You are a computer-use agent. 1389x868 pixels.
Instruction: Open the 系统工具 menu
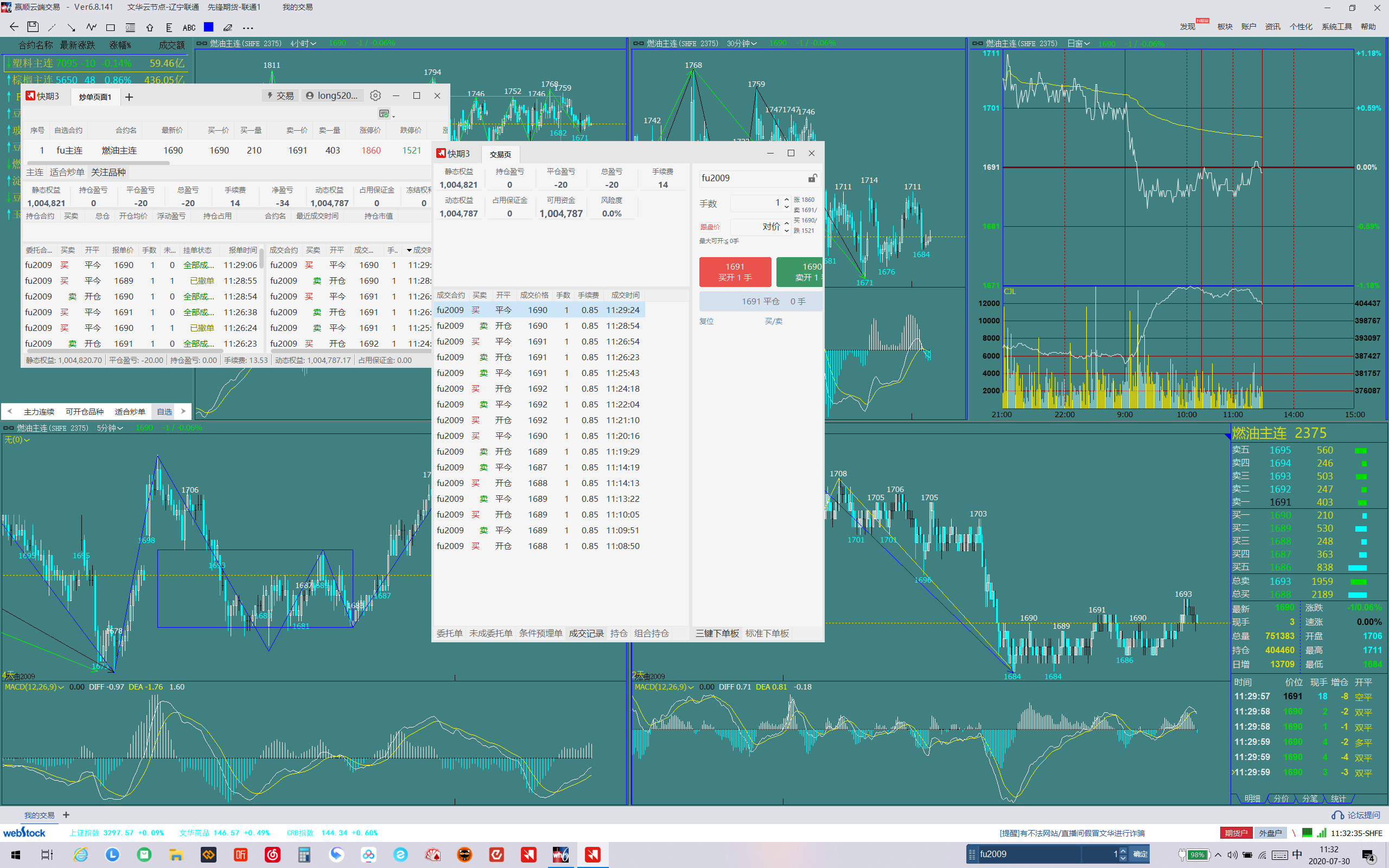click(1337, 27)
